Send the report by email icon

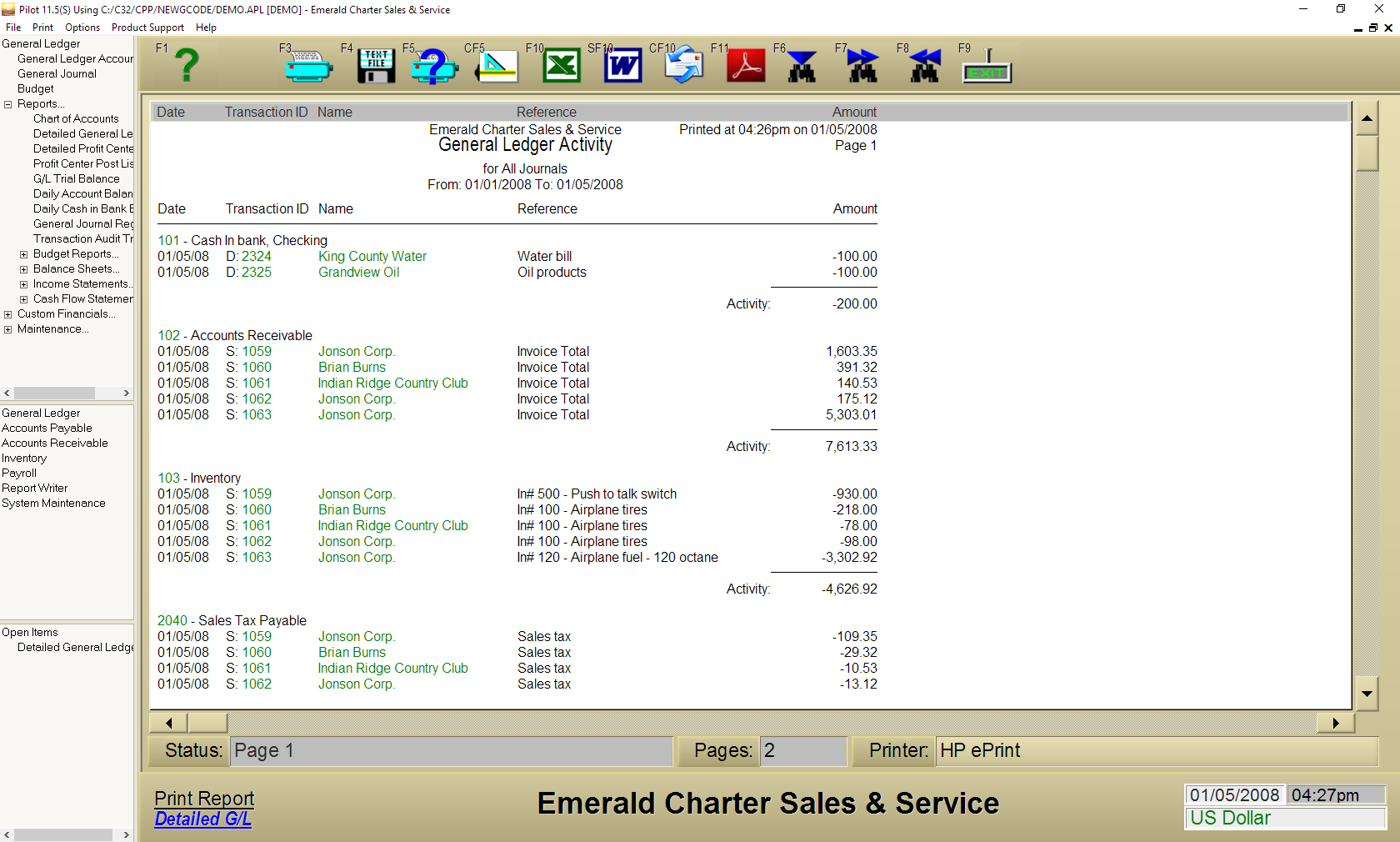tap(684, 66)
